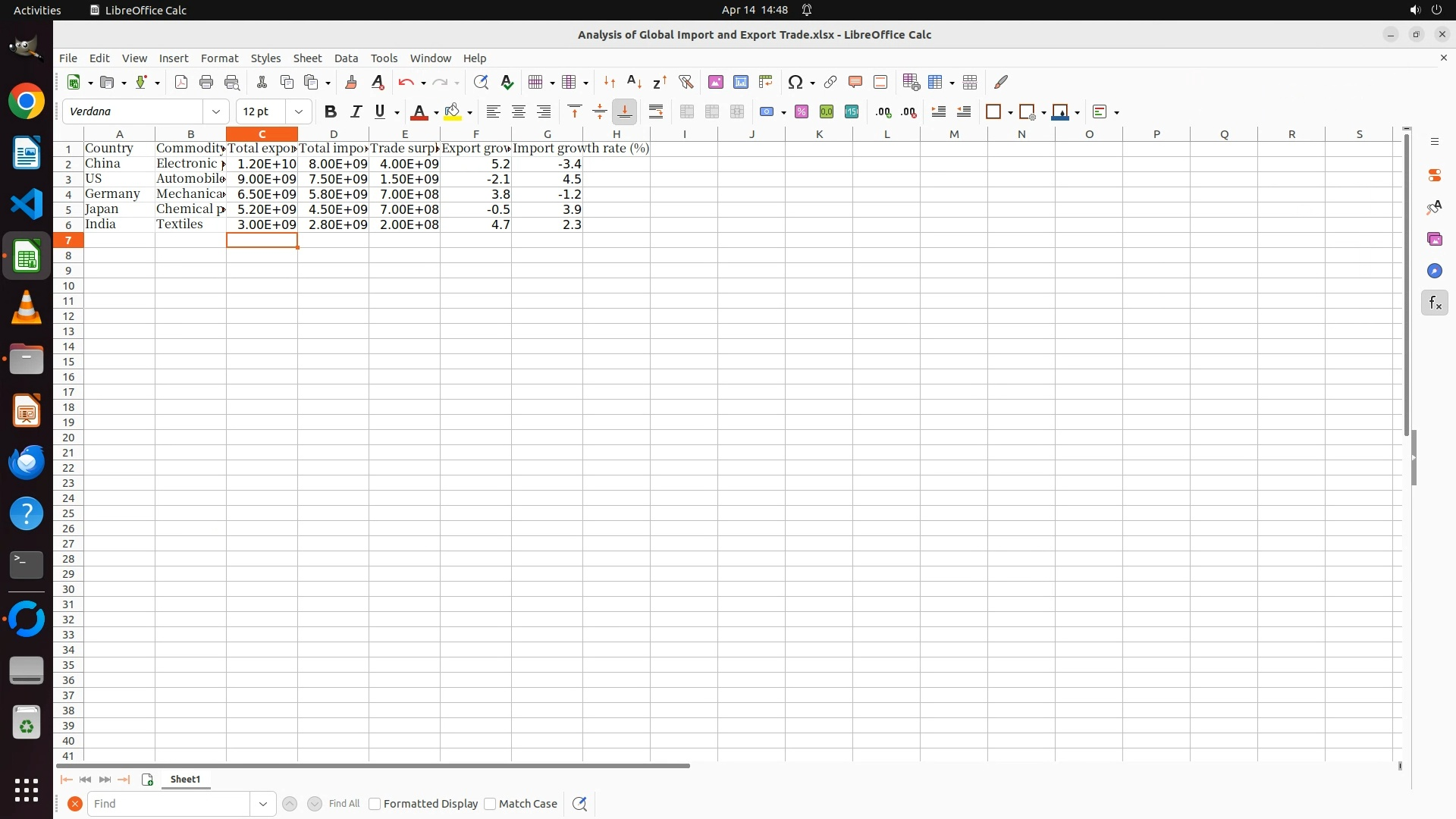Click the Print toolbar icon

click(x=206, y=82)
